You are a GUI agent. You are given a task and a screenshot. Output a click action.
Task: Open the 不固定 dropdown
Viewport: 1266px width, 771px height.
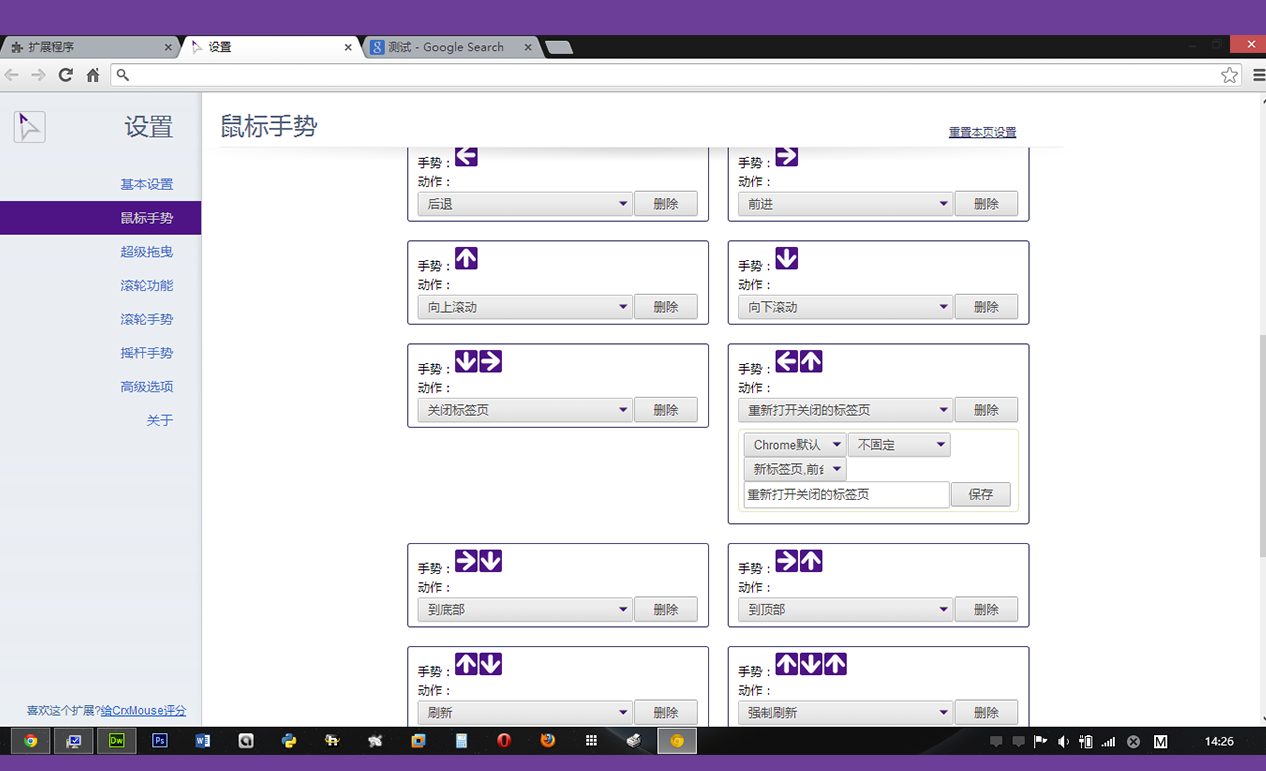click(898, 445)
